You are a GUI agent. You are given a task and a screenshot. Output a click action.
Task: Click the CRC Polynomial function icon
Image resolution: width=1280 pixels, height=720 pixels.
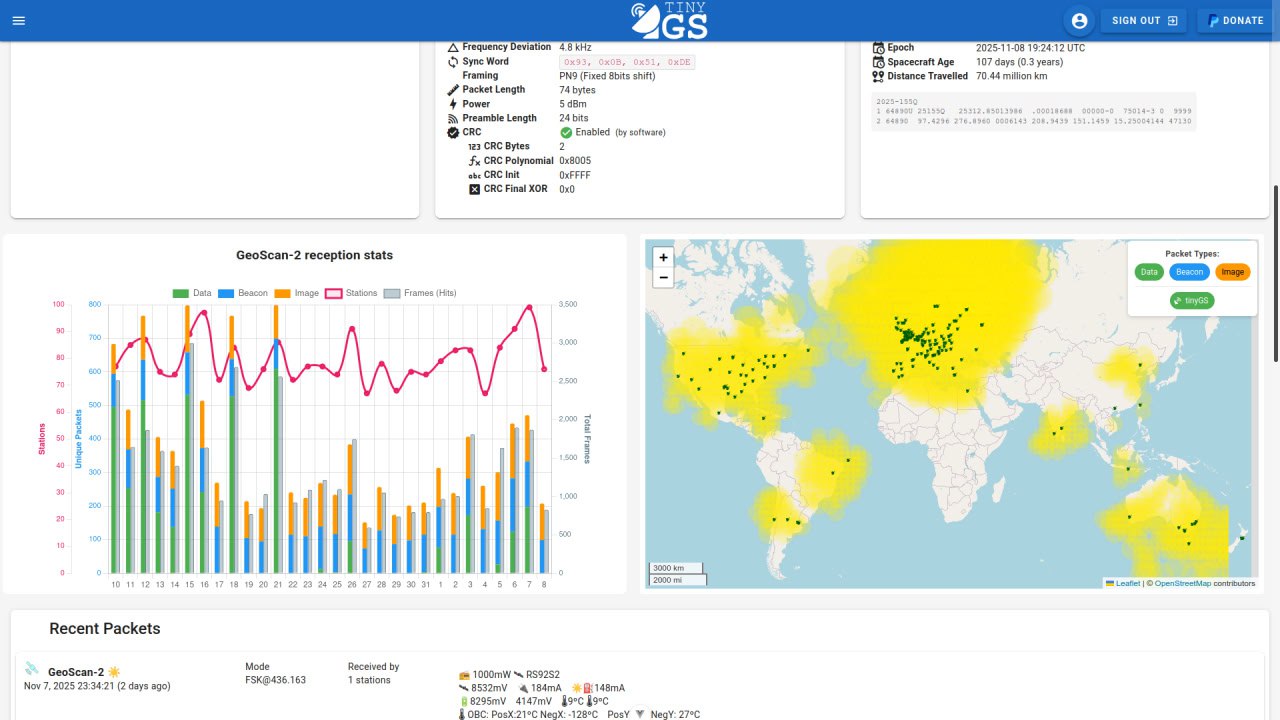coord(474,161)
